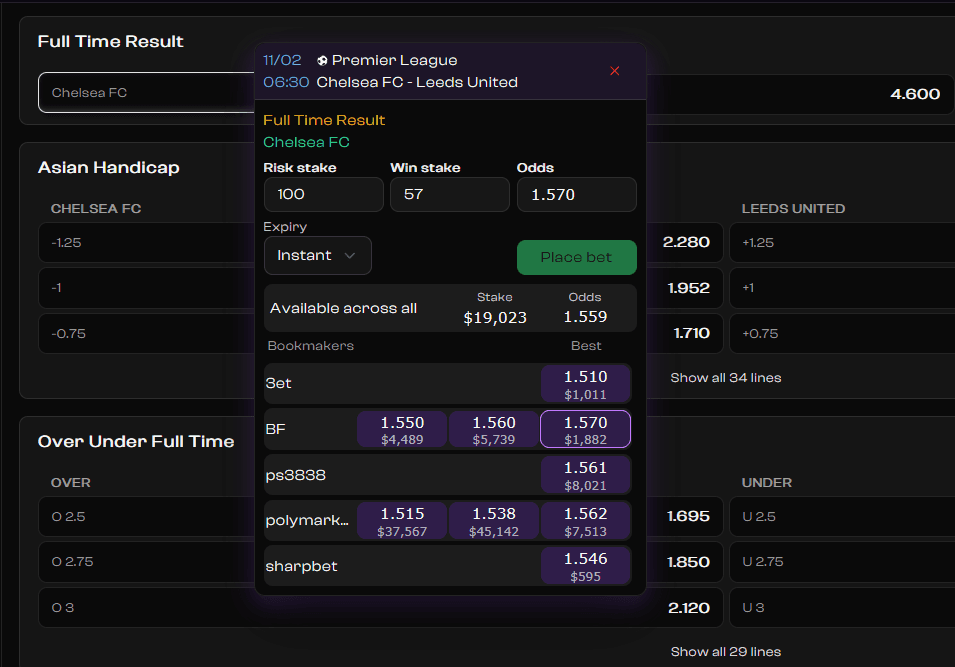The height and width of the screenshot is (667, 955).
Task: Click Show all 29 lines link
Action: tap(725, 652)
